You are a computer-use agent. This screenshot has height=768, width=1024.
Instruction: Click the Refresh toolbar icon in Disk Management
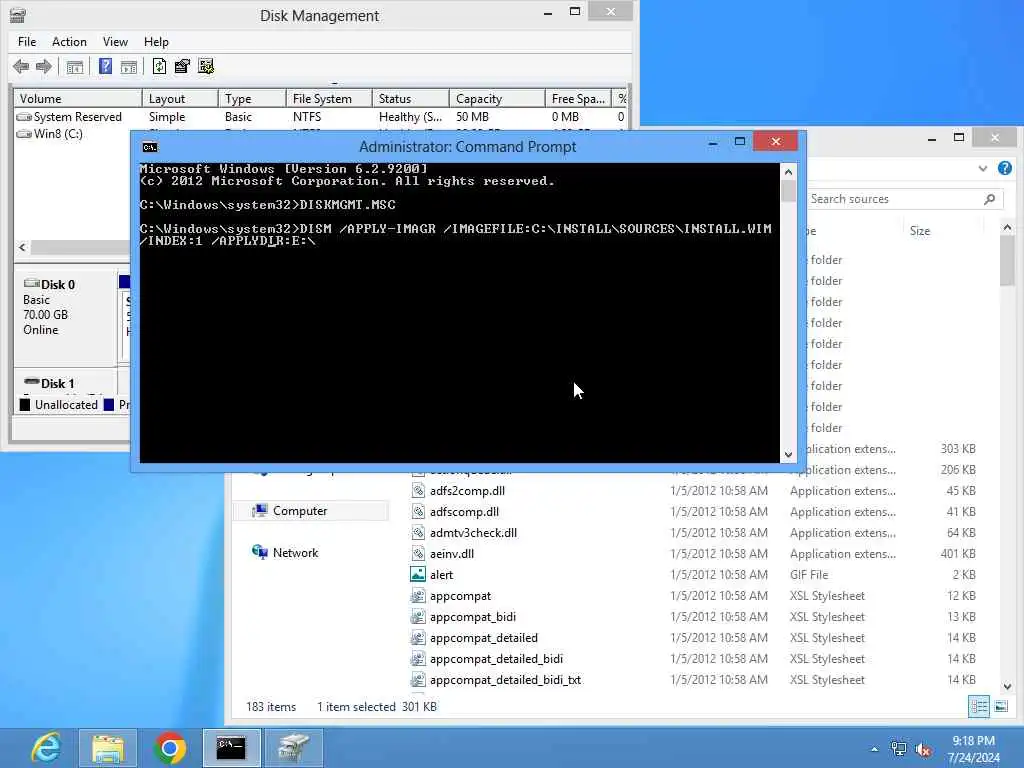pyautogui.click(x=159, y=66)
